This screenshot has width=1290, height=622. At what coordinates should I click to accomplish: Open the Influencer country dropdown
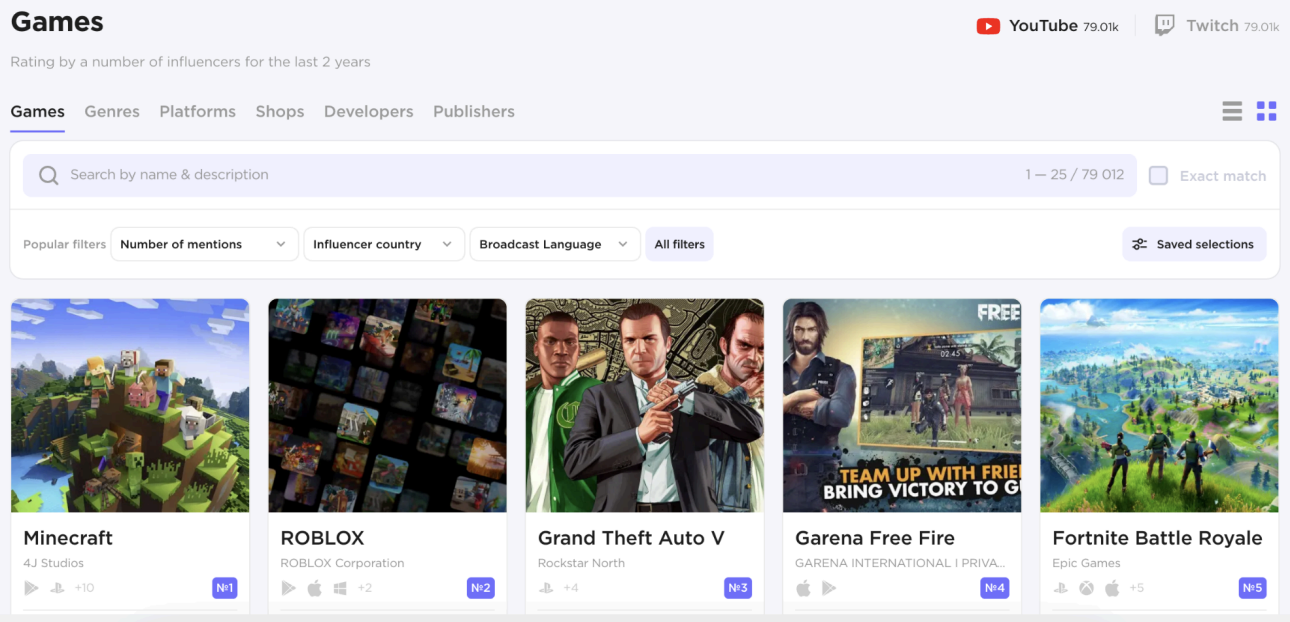point(384,244)
